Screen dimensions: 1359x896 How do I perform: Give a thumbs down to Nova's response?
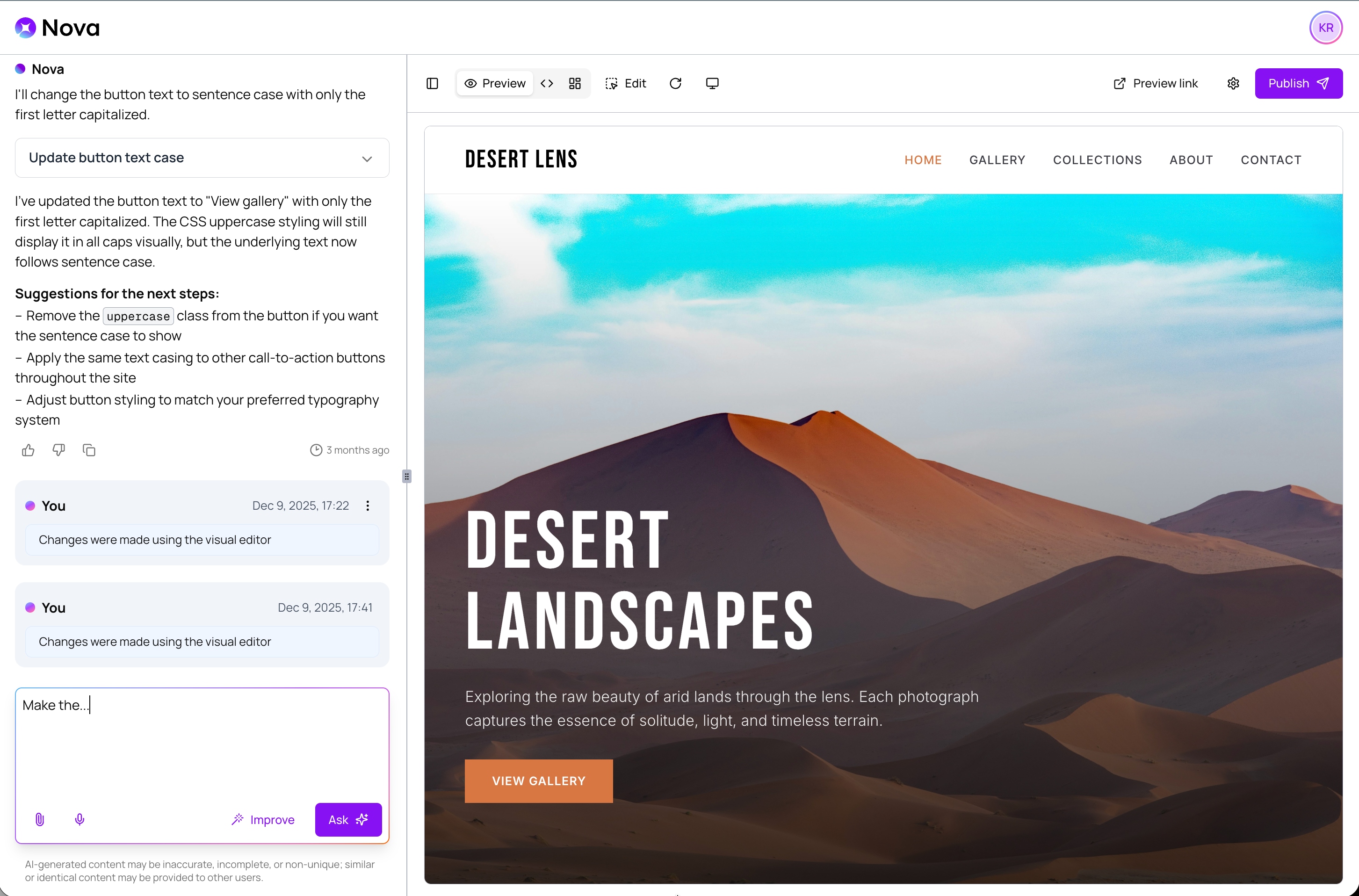coord(58,450)
